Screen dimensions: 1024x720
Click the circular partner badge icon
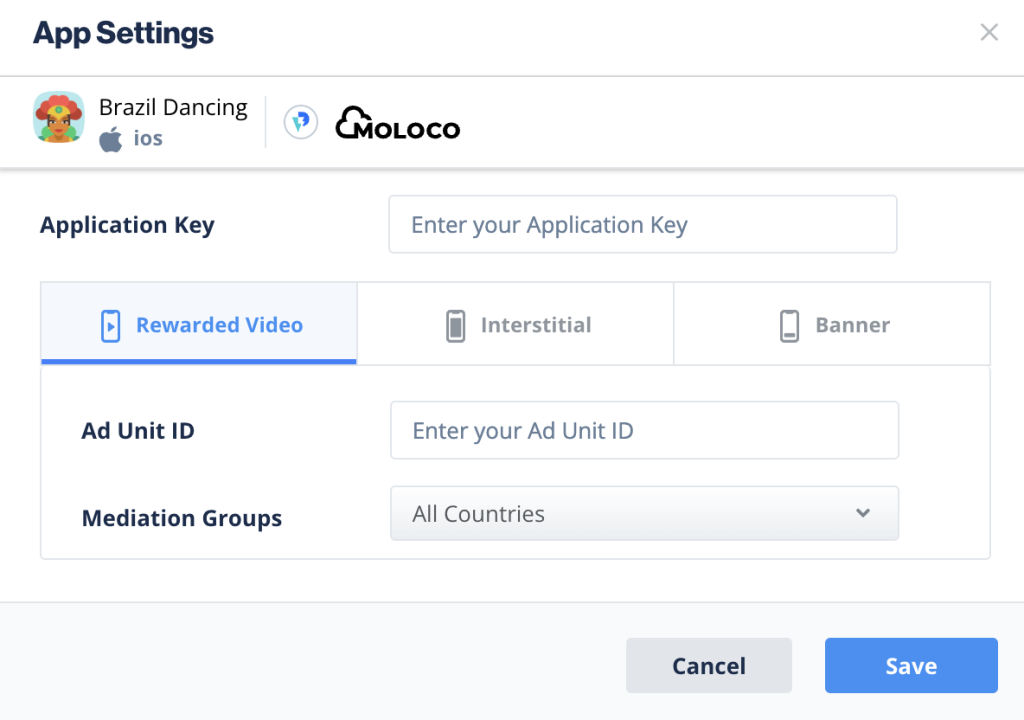click(300, 121)
